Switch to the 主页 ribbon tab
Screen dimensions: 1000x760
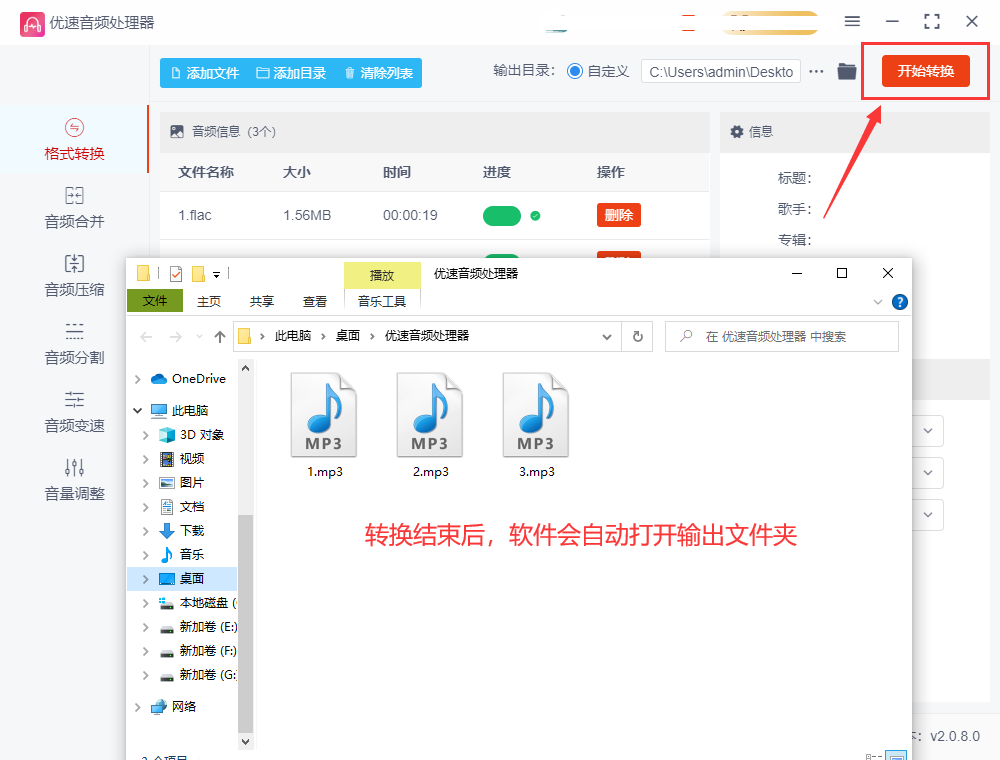pos(209,301)
